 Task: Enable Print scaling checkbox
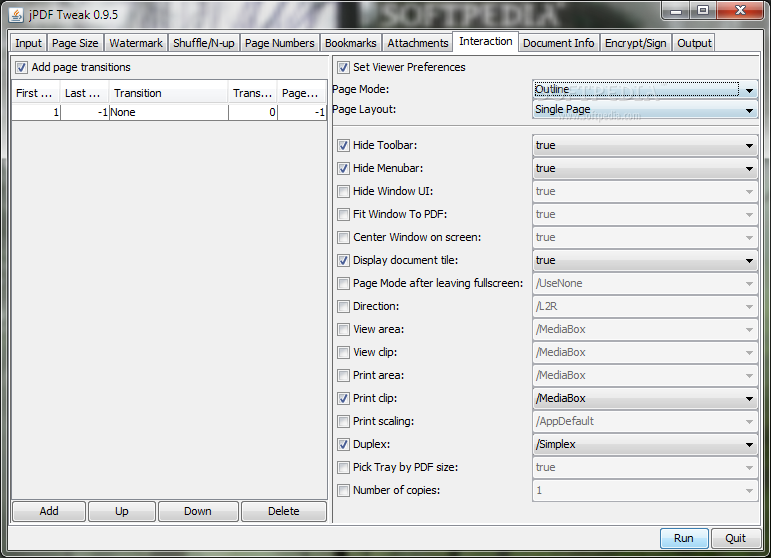pyautogui.click(x=343, y=421)
